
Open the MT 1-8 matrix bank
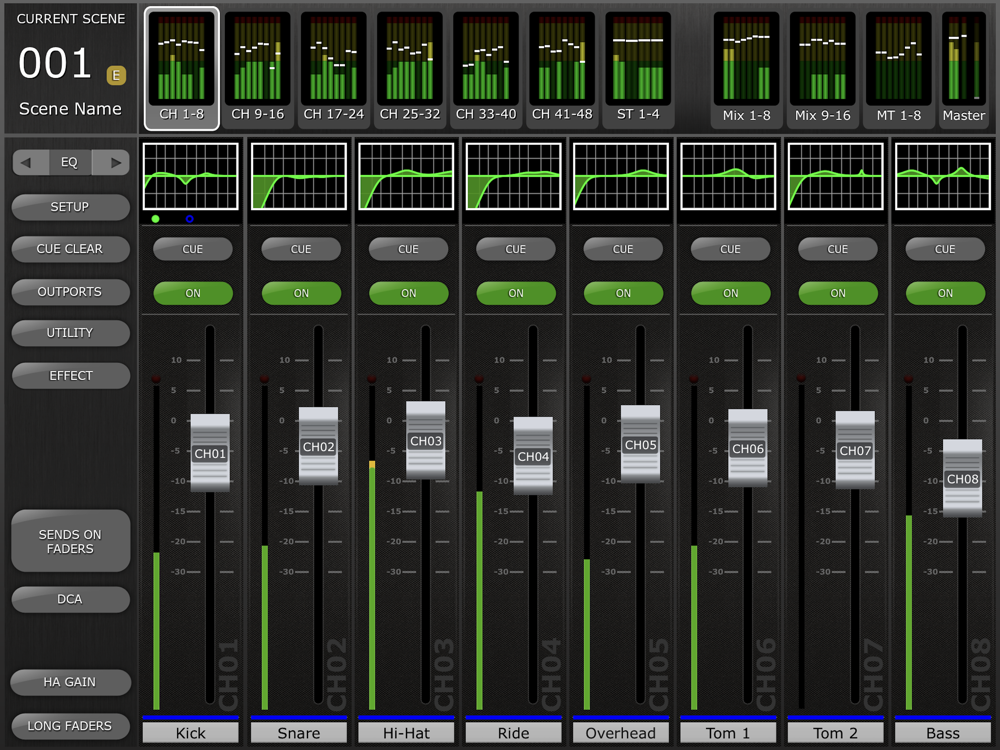pos(899,68)
